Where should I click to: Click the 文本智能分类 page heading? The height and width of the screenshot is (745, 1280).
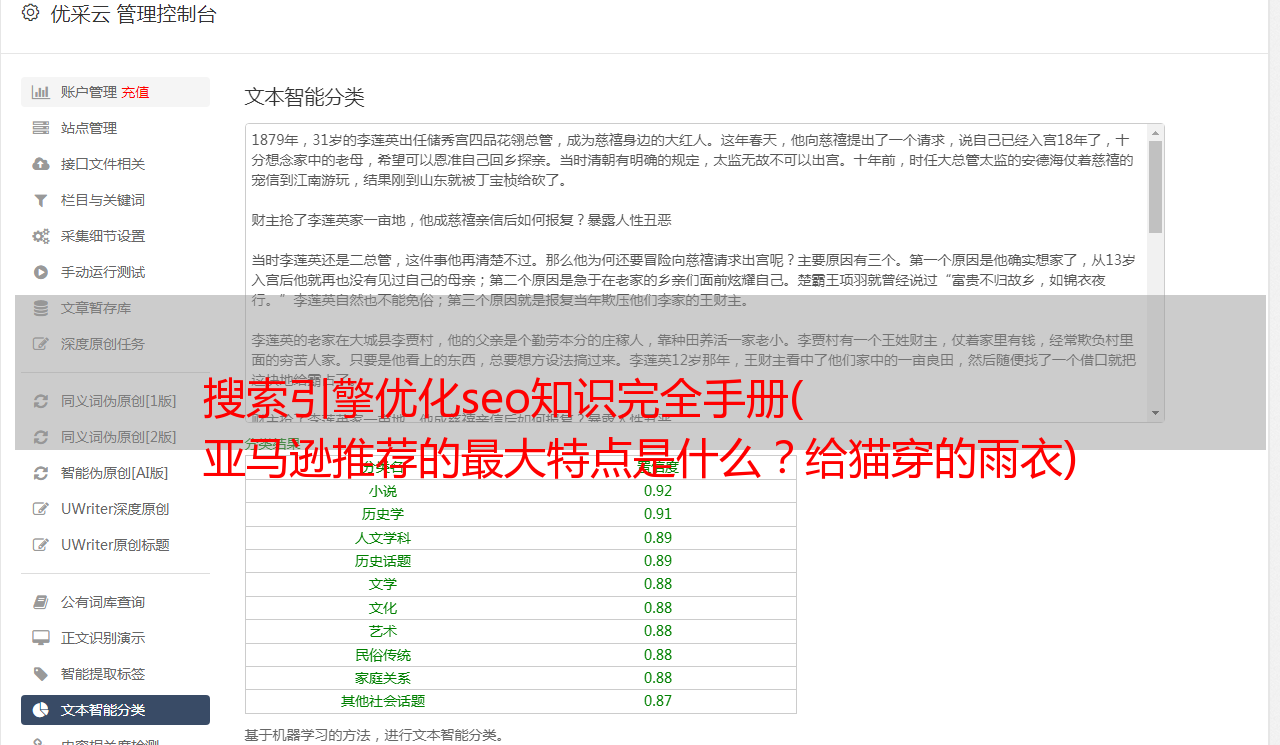pos(305,97)
